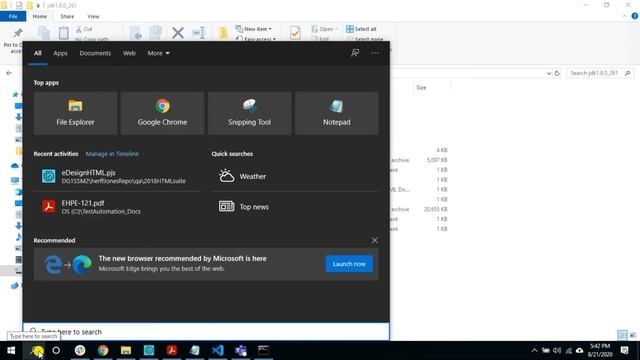This screenshot has width=640, height=360.
Task: Open the Action Center notifications
Action: 624,350
